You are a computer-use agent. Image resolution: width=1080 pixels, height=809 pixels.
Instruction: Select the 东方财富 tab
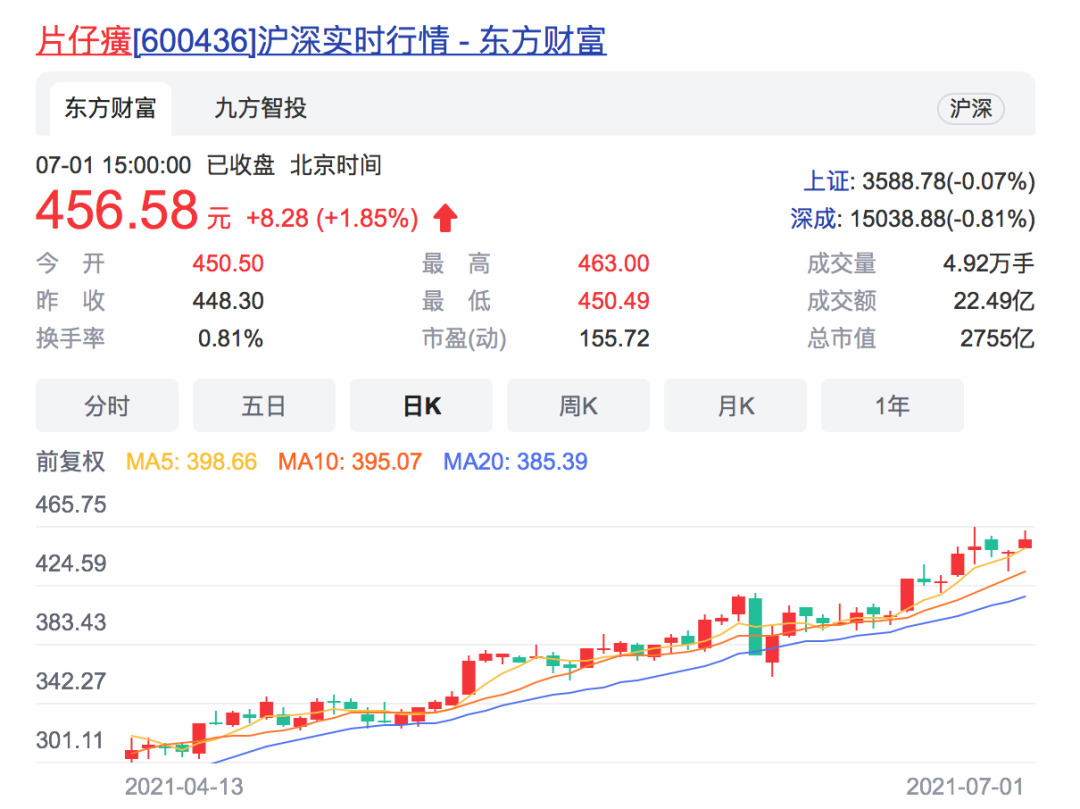[109, 109]
